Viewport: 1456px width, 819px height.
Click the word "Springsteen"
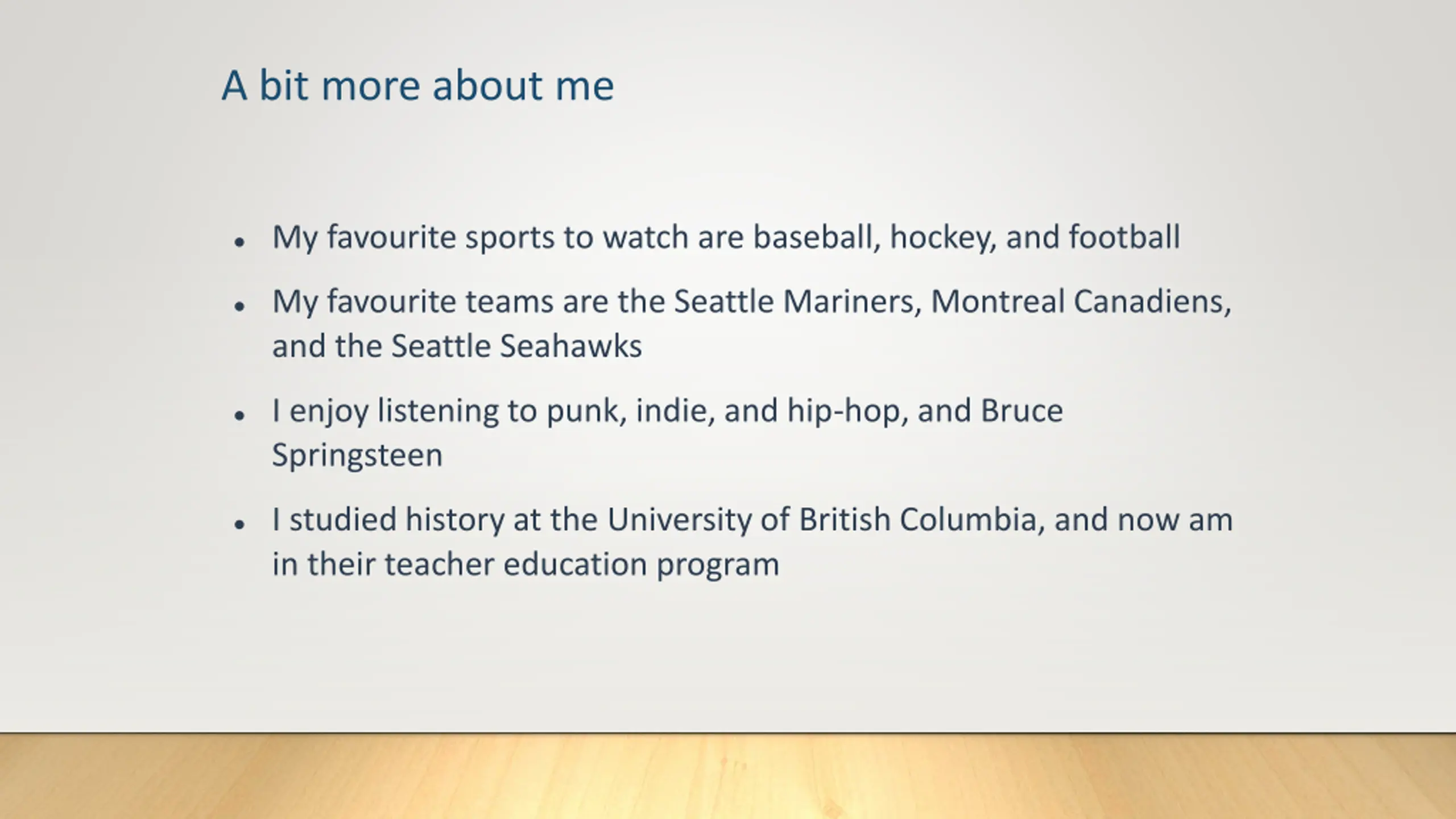(x=357, y=456)
